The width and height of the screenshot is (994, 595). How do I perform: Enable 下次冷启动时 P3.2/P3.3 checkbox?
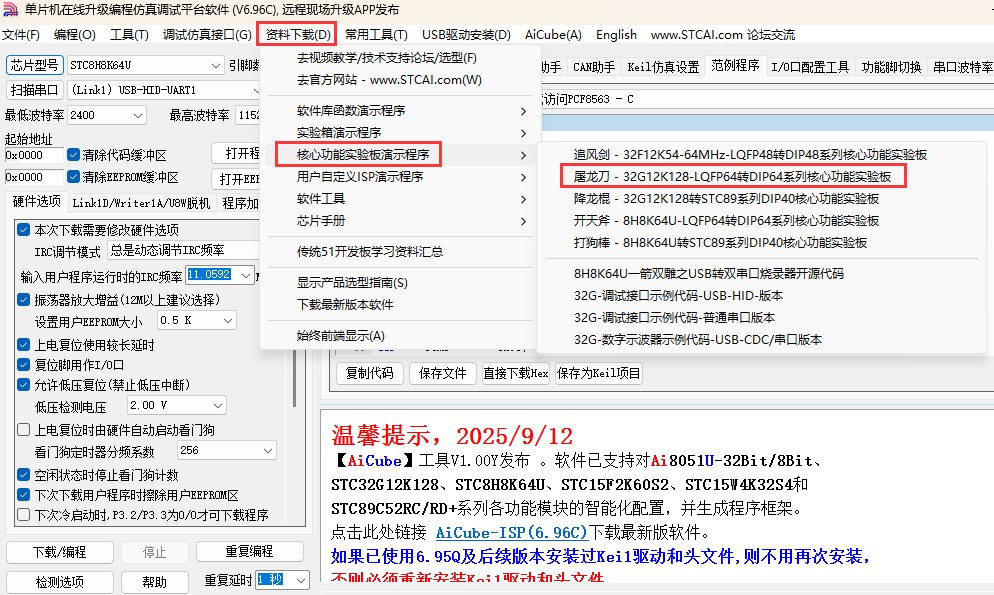(x=23, y=515)
